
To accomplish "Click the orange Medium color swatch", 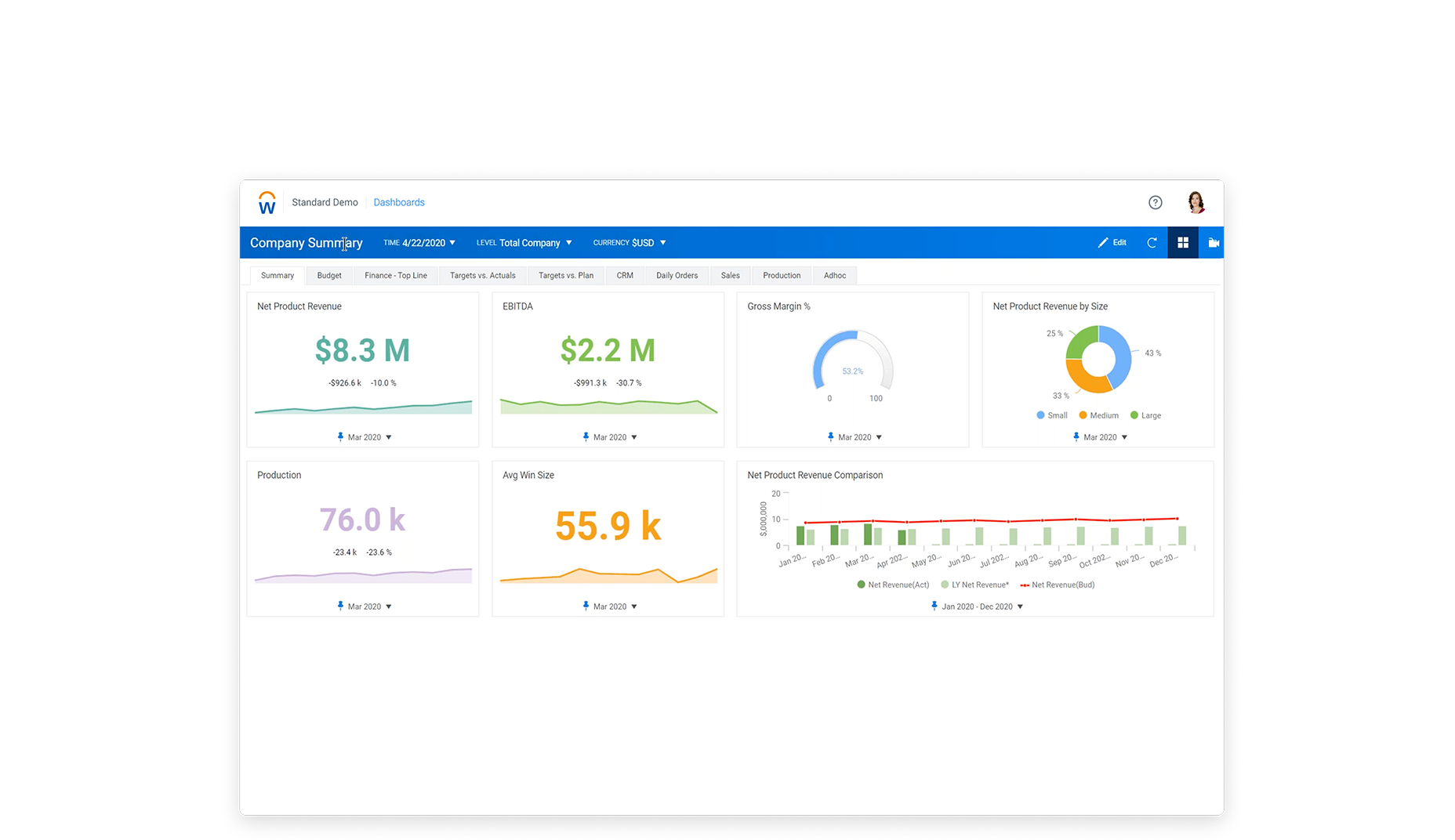I will (1083, 416).
